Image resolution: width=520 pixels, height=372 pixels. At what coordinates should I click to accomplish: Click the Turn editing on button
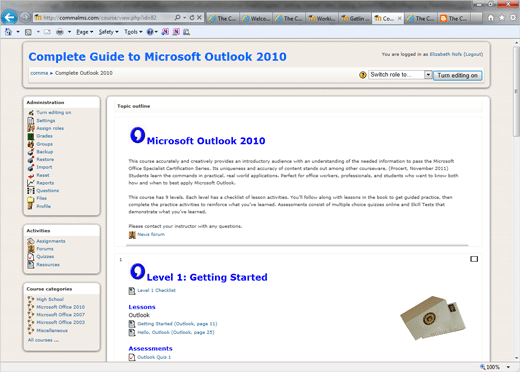457,75
